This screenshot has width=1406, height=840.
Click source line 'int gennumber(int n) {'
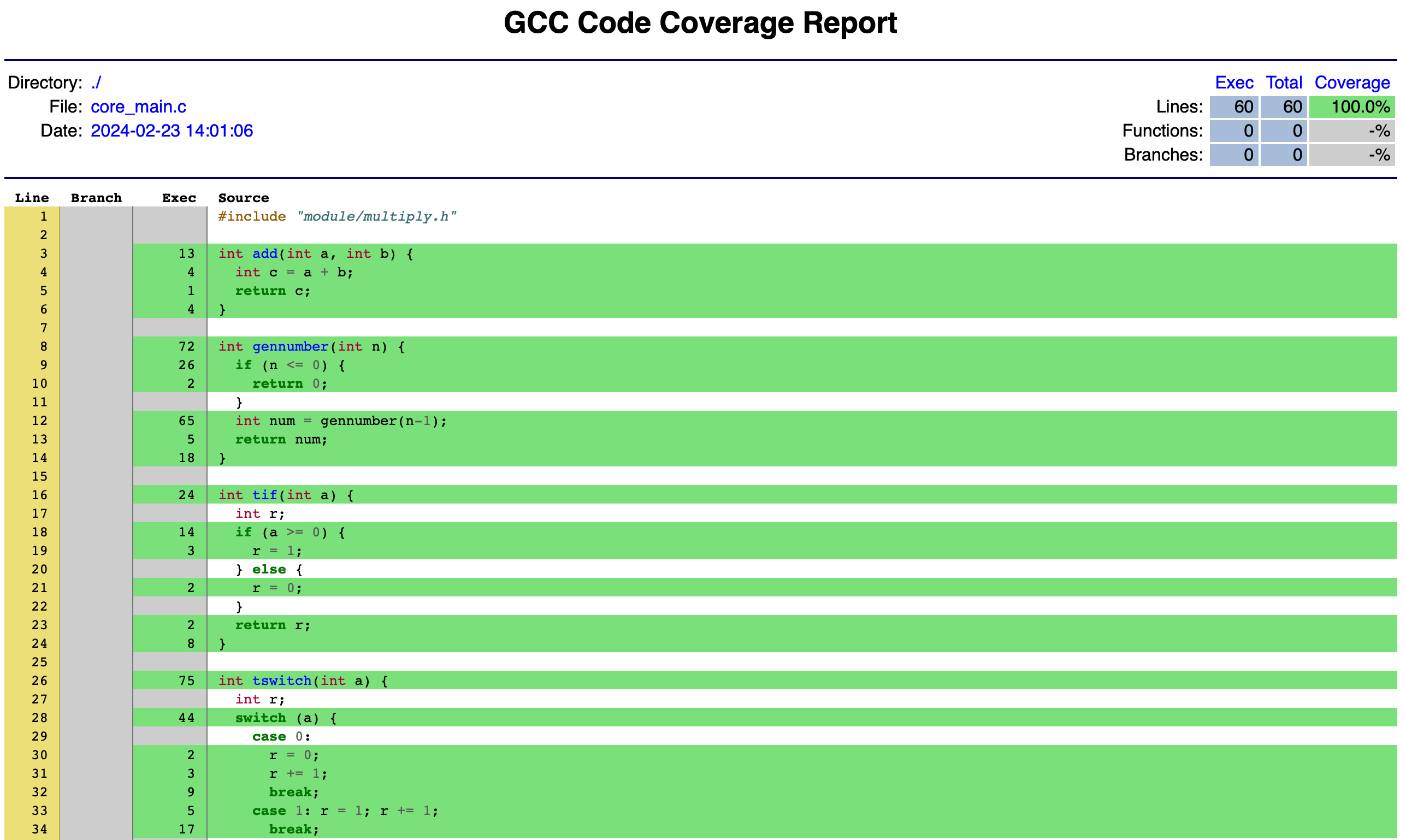(x=311, y=346)
